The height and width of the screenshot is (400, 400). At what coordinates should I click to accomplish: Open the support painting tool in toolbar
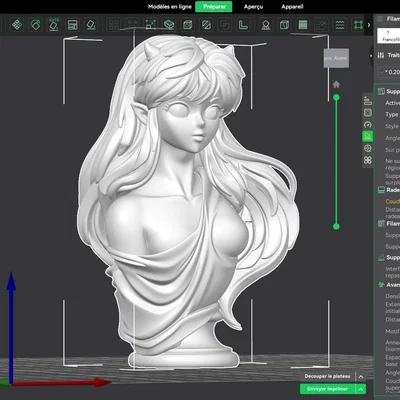point(266,25)
